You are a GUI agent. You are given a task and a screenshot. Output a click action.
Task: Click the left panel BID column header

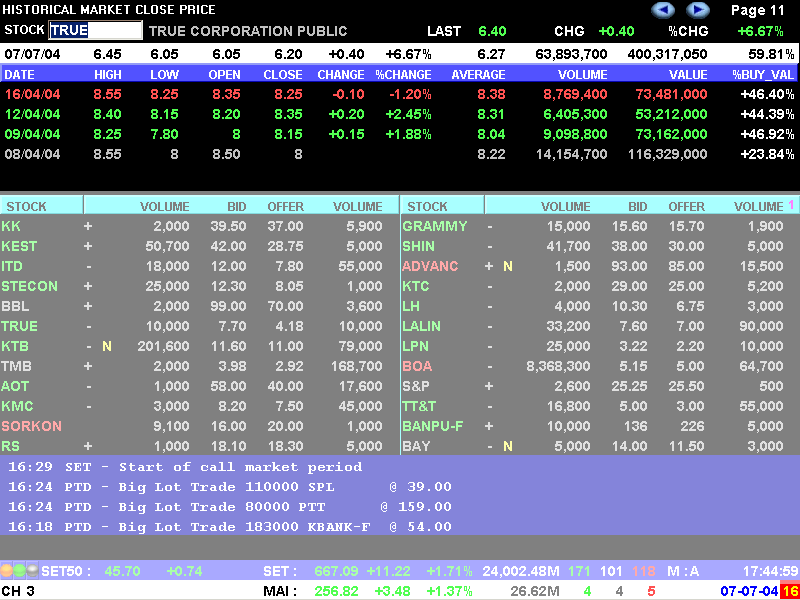point(237,207)
